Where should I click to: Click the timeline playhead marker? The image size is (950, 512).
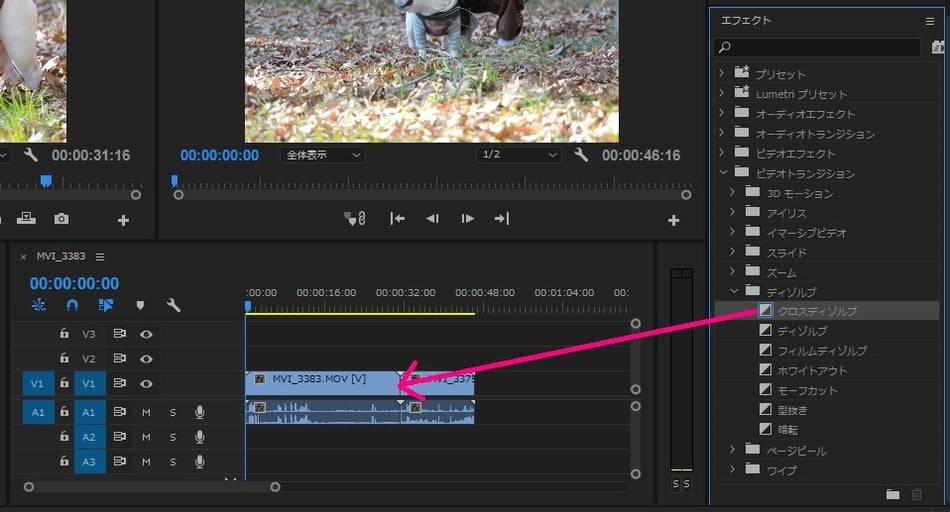point(248,307)
